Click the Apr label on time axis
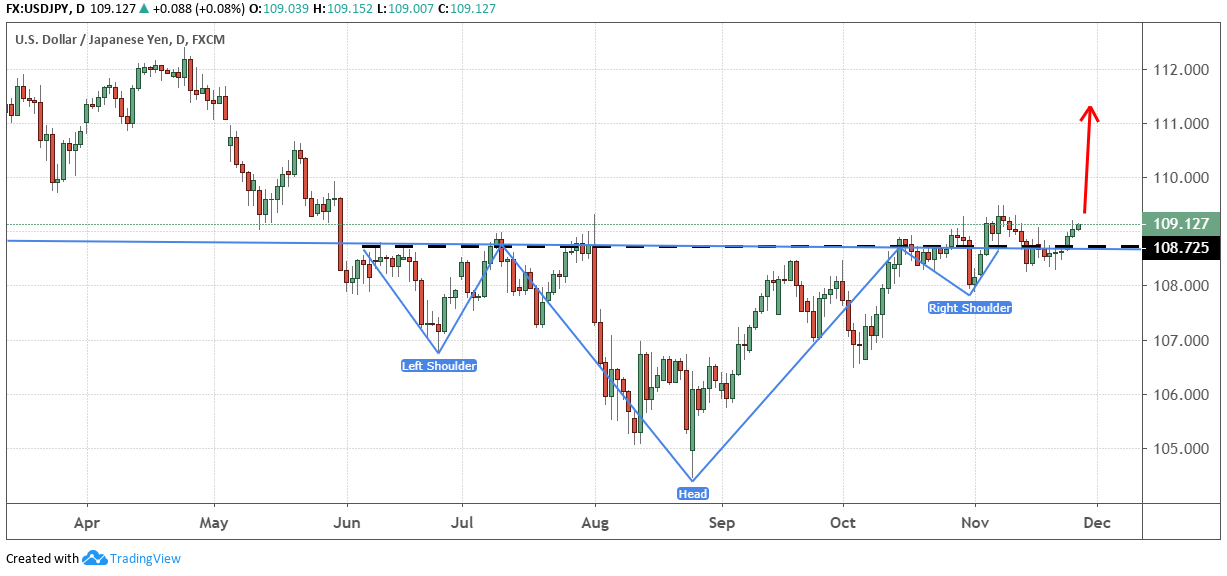The width and height of the screenshot is (1227, 576). point(87,522)
